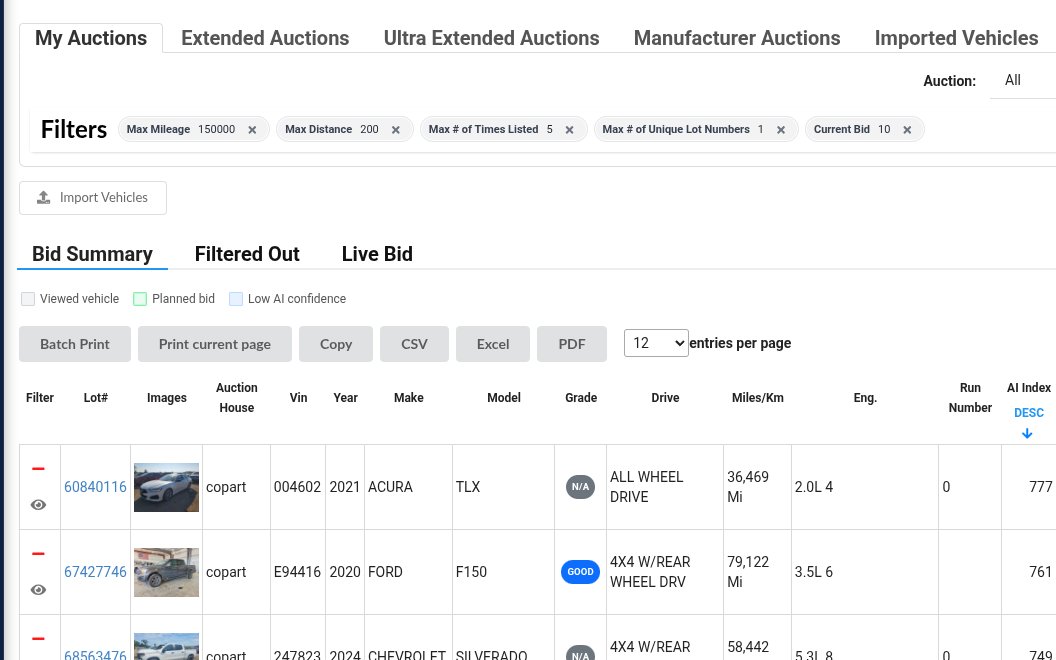Sort by the Eng. column header

point(865,398)
